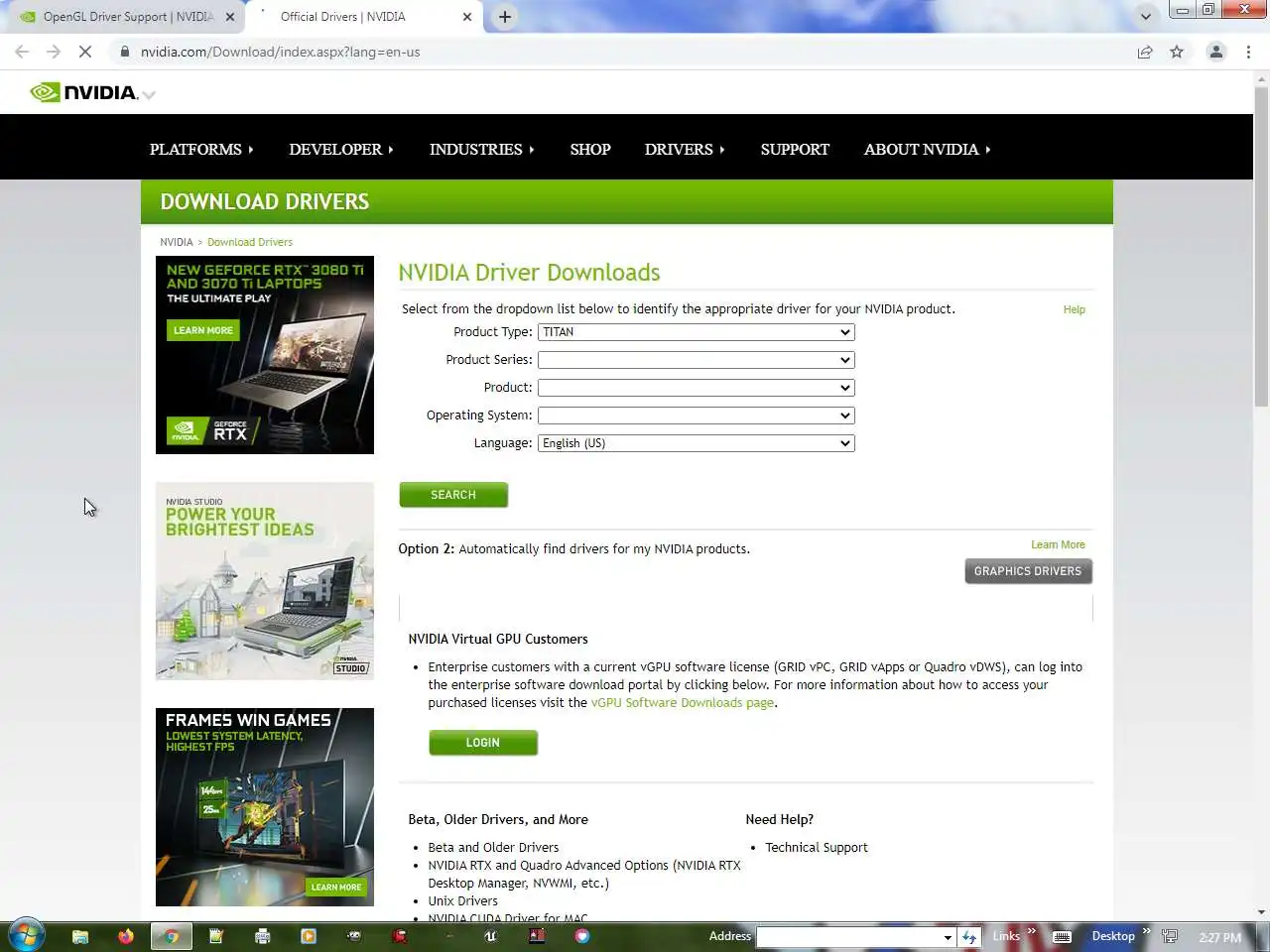Open the Unix Drivers link
Image resolution: width=1270 pixels, height=952 pixels.
click(x=463, y=901)
